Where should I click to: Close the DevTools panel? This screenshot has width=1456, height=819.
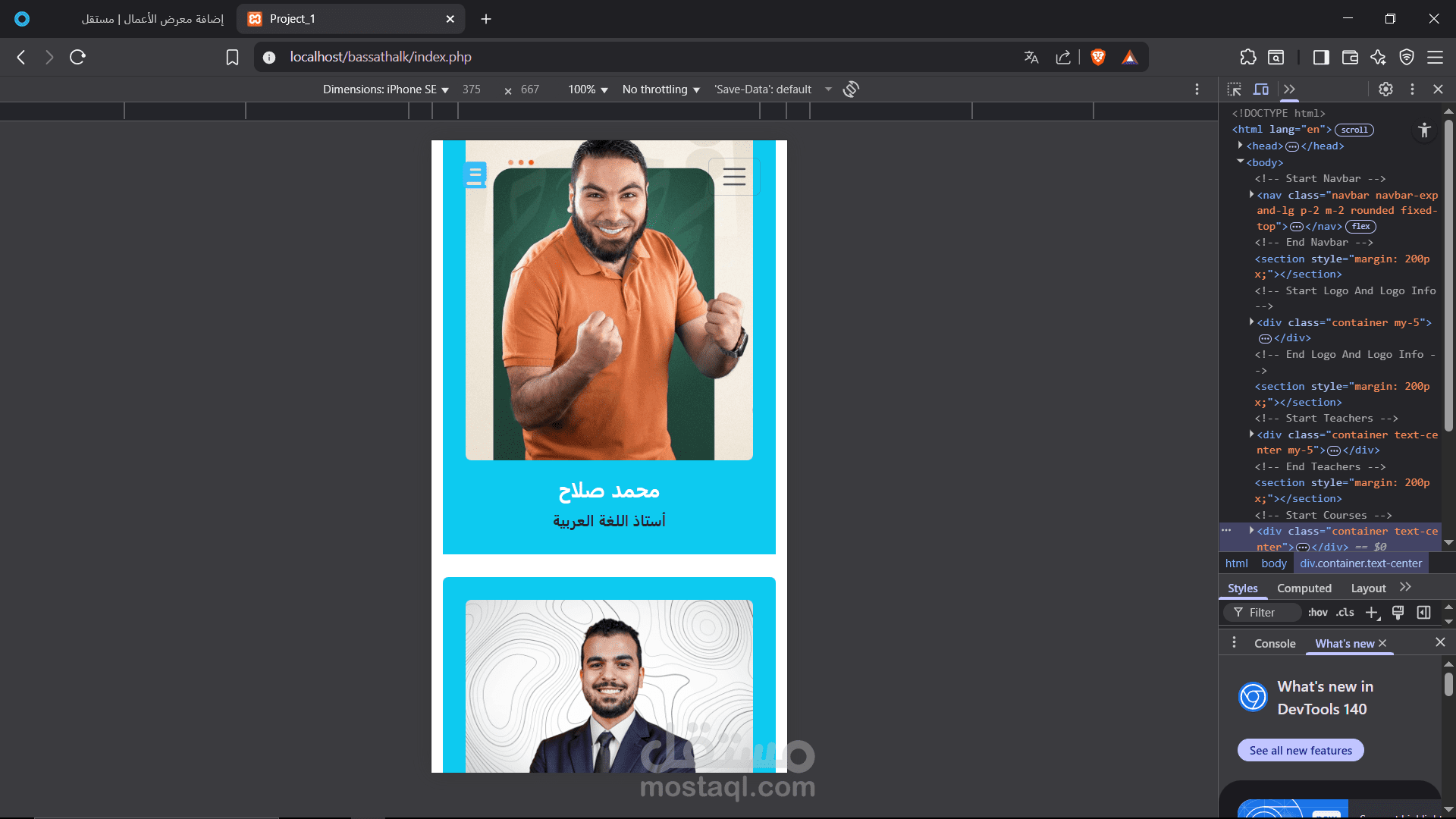pyautogui.click(x=1438, y=89)
